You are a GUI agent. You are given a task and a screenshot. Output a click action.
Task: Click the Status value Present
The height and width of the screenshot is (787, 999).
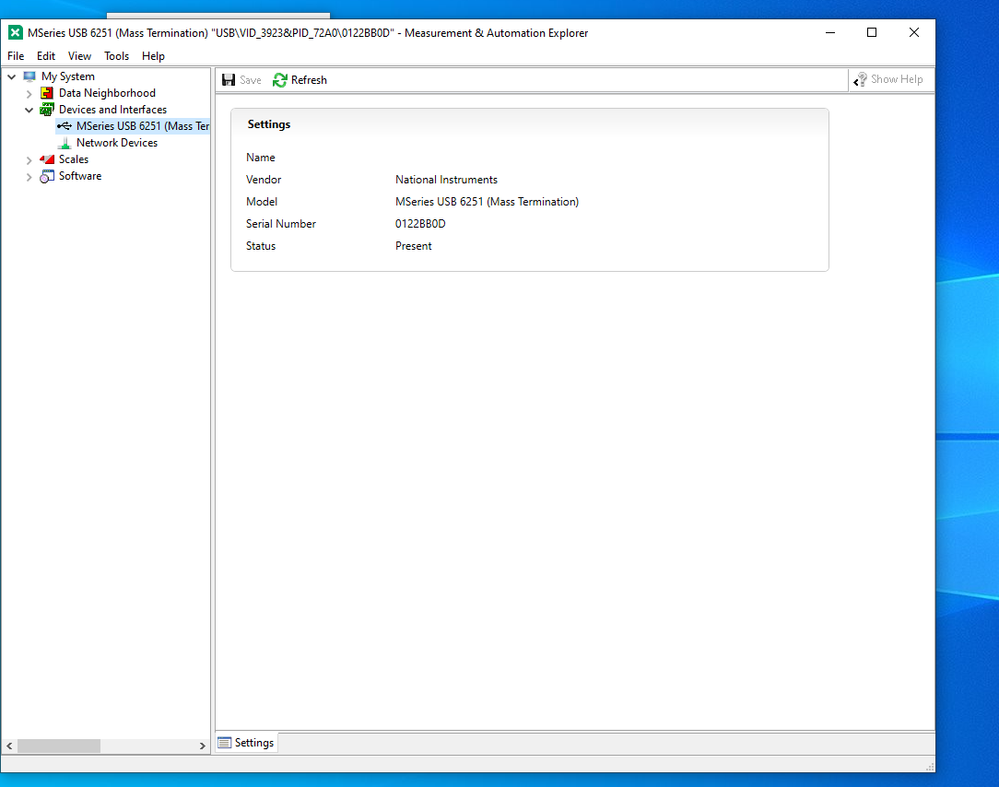click(413, 246)
